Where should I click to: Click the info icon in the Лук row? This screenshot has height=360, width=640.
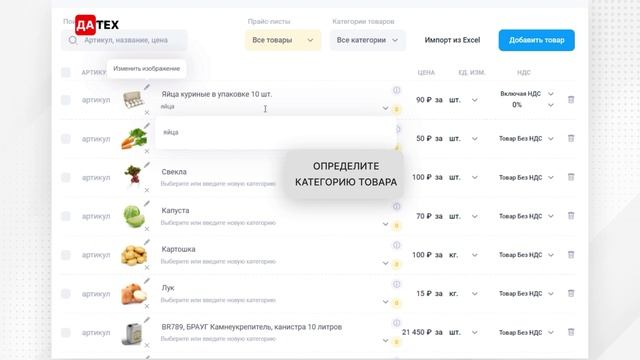pos(396,284)
